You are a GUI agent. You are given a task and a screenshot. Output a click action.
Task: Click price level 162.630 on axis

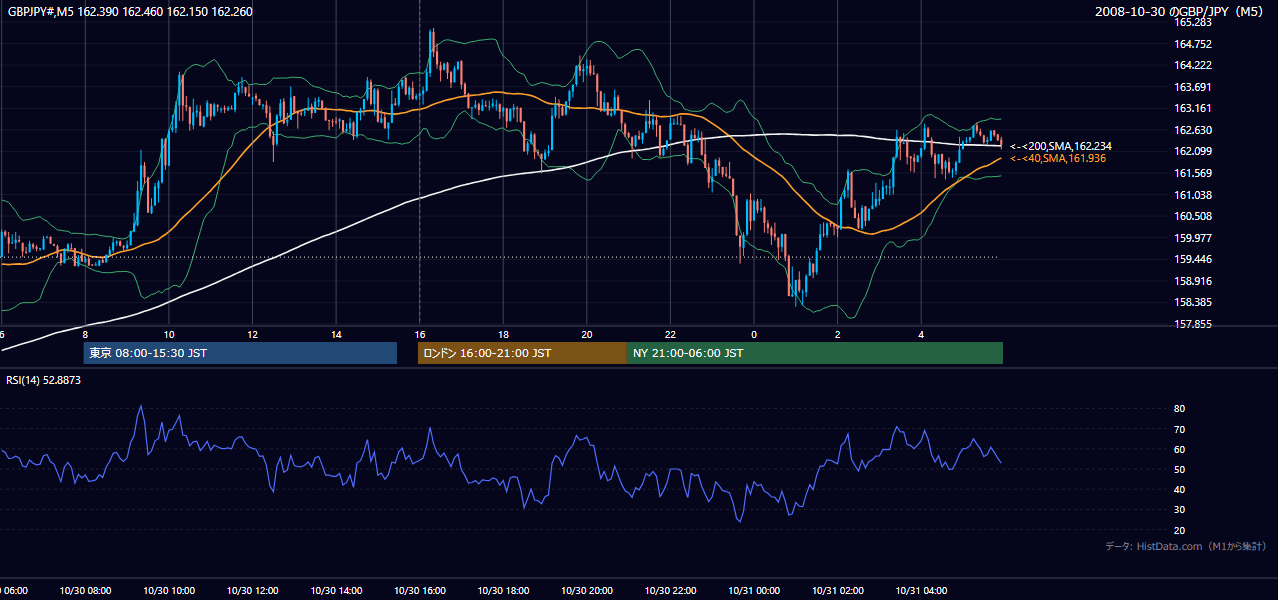coord(1193,130)
